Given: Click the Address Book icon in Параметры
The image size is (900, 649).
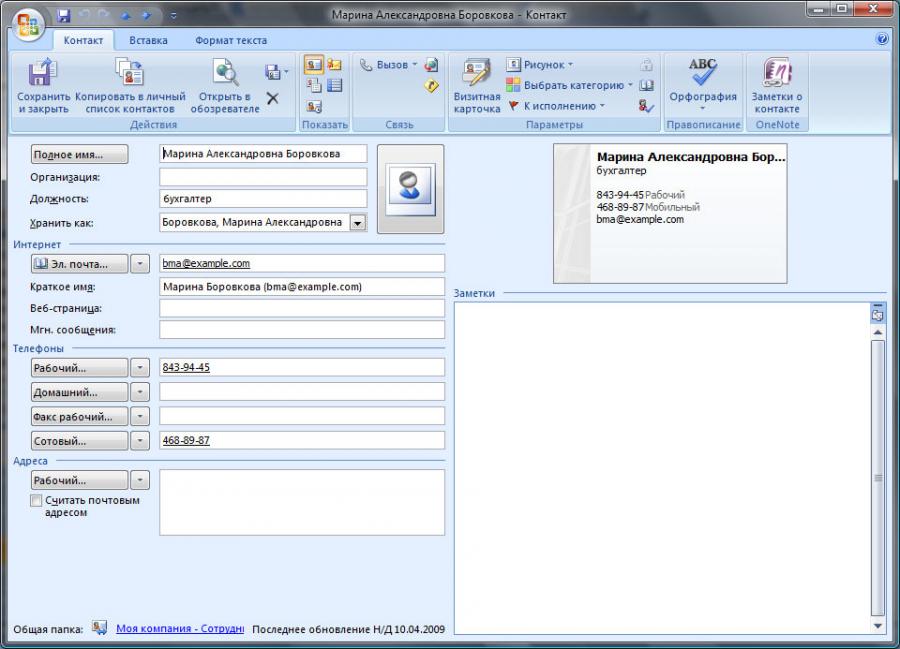Looking at the screenshot, I should coord(646,86).
